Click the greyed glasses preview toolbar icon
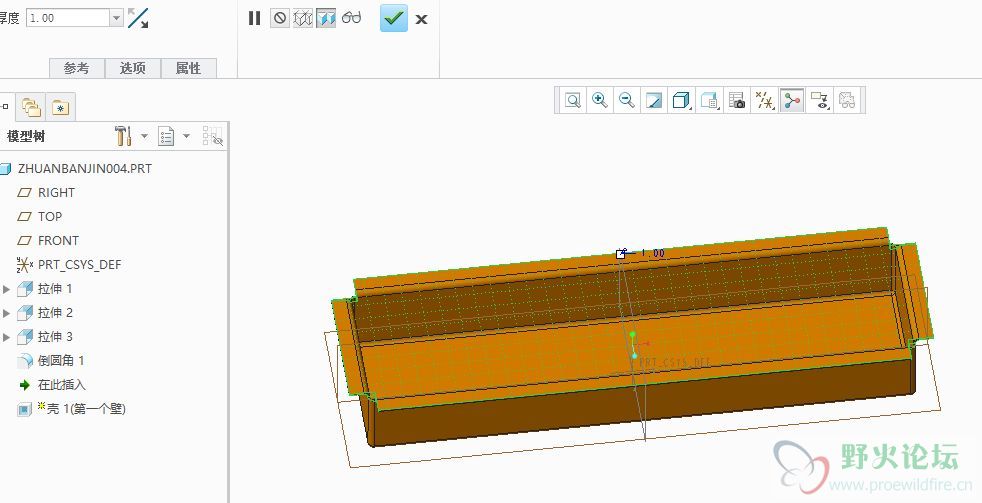The height and width of the screenshot is (503, 982). point(847,100)
